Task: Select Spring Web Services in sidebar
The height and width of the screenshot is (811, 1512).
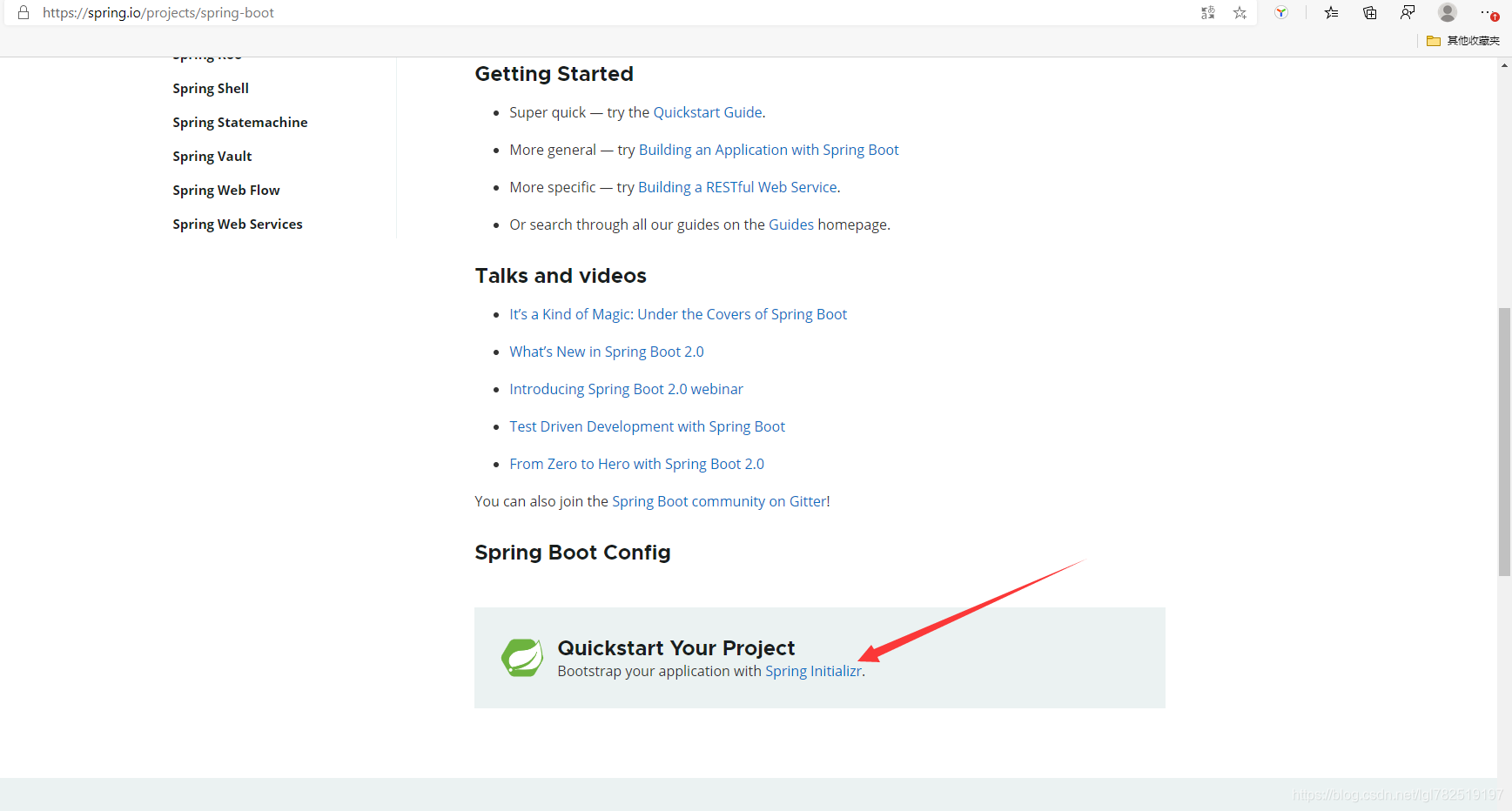Action: 238,225
